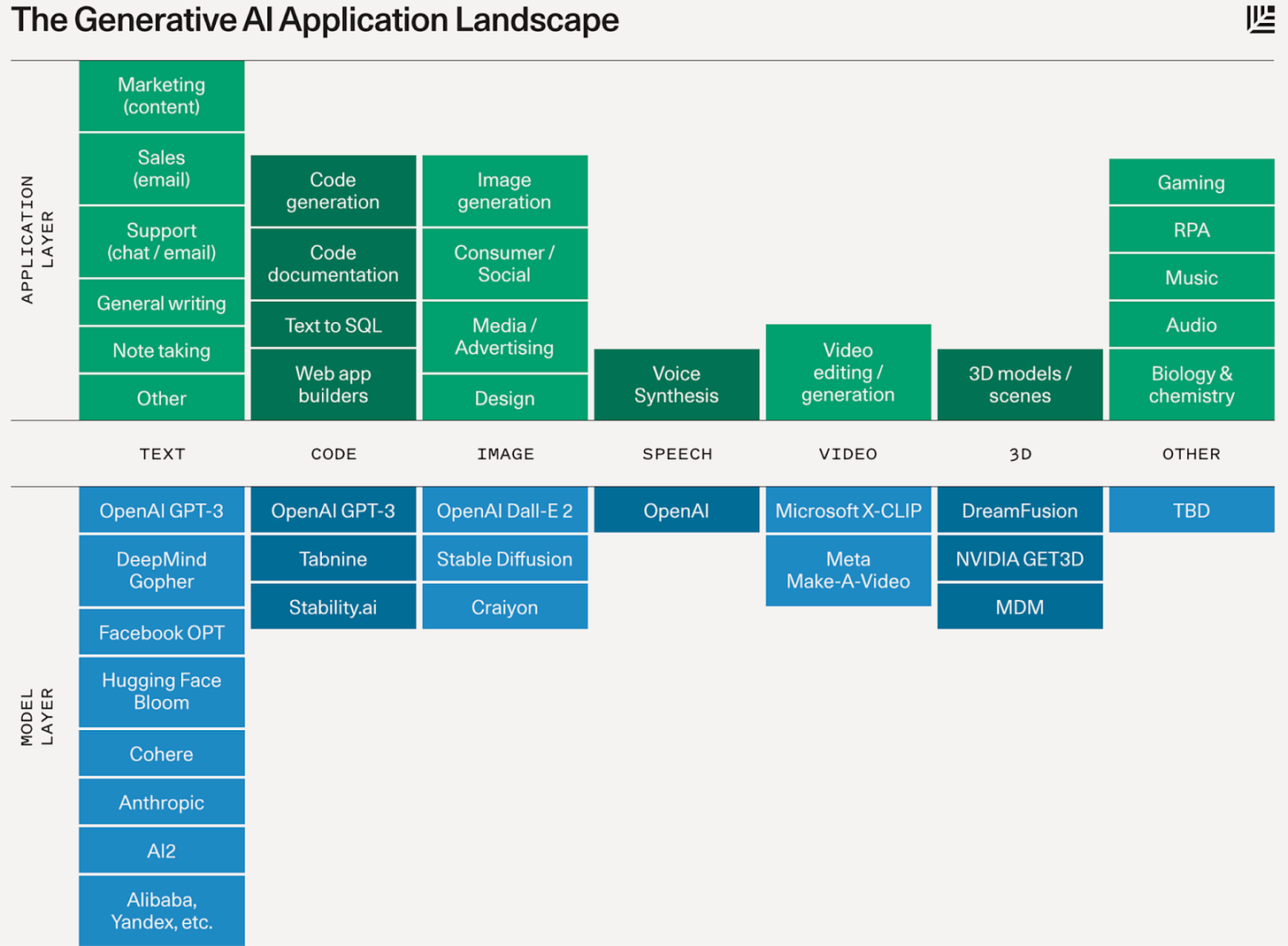Viewport: 1288px width, 946px height.
Task: Select the "Hugging Face Bloom" box
Action: (x=162, y=691)
